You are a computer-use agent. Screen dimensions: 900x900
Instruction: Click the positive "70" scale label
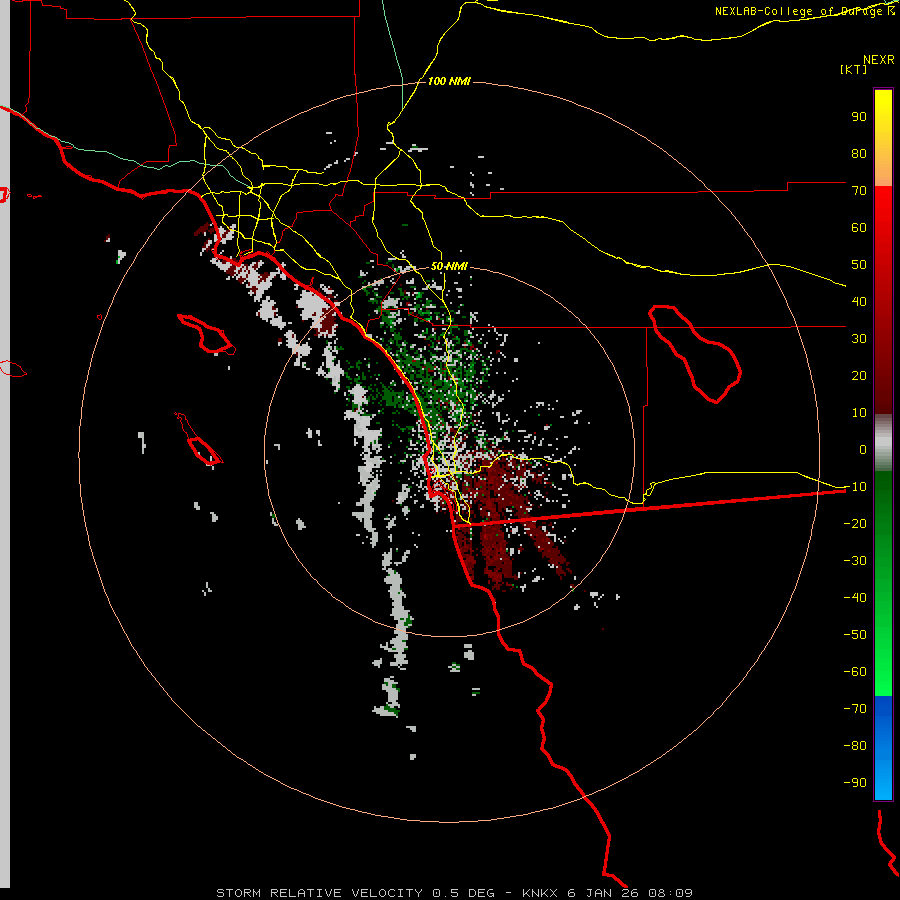[859, 191]
